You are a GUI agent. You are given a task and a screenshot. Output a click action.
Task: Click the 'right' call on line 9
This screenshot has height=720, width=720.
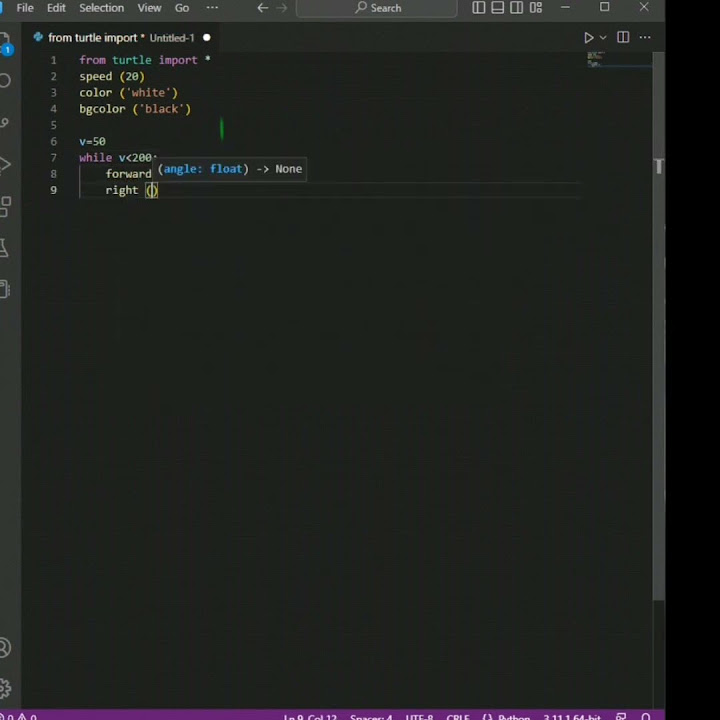122,190
